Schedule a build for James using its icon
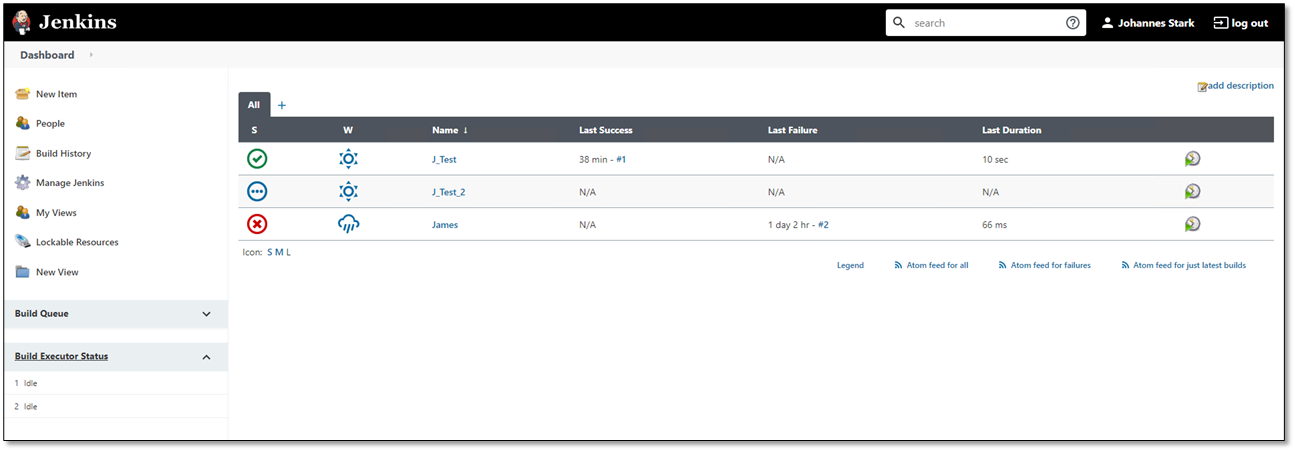Viewport: 1295px width, 451px height. pyautogui.click(x=1192, y=224)
